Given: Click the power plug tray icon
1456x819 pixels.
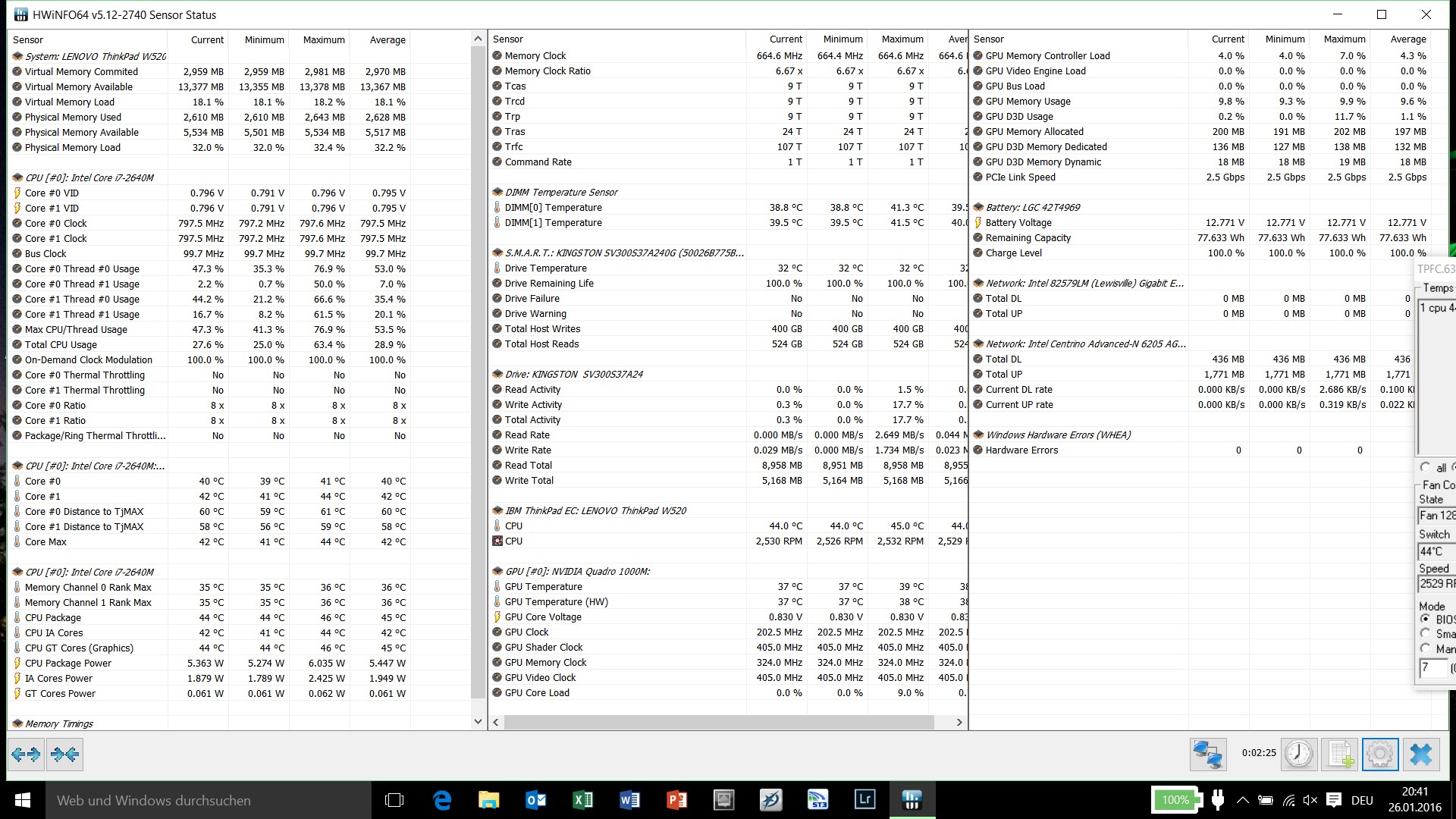Looking at the screenshot, I should [1219, 799].
